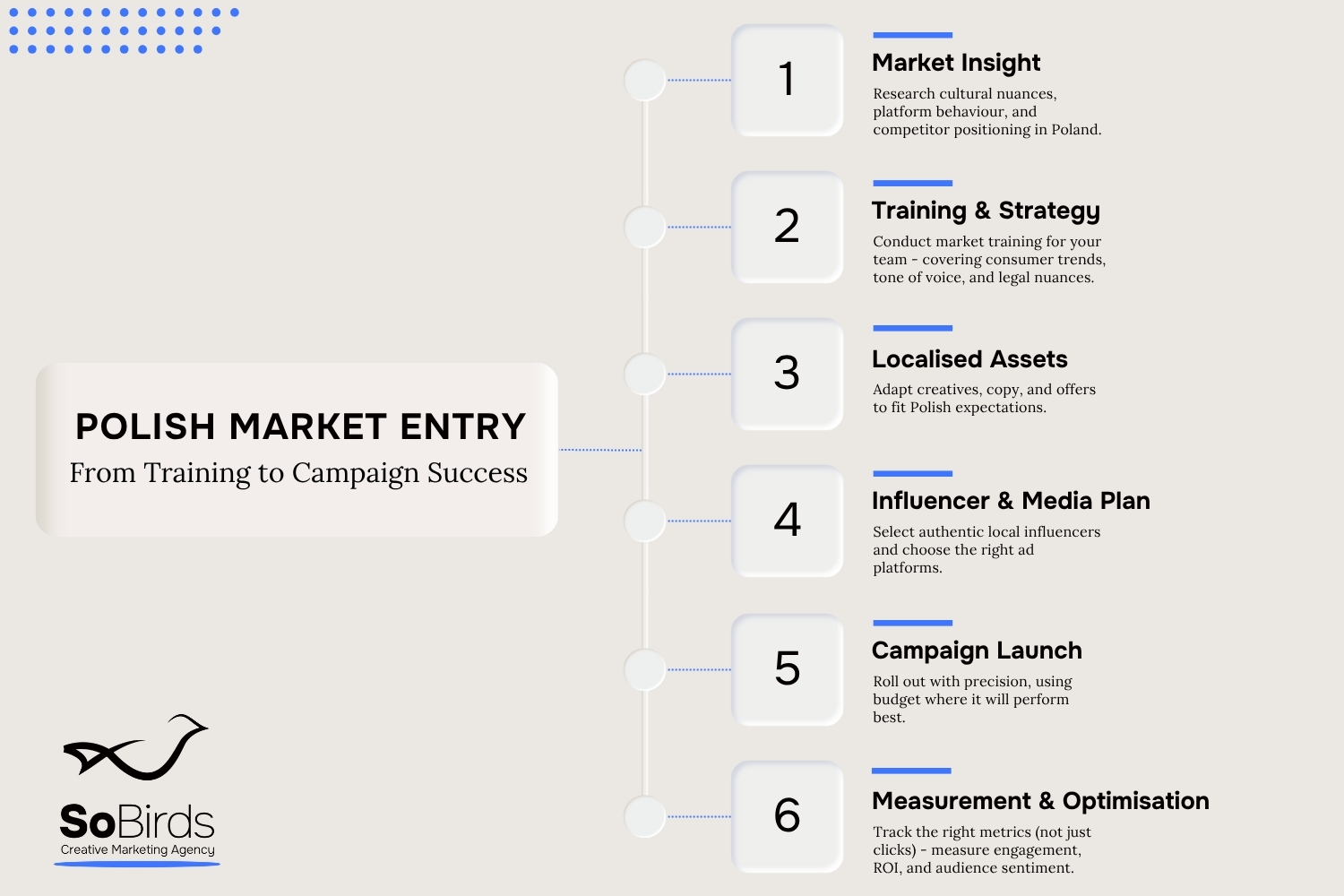Click the blue dot pattern decoration
The image size is (1344, 896).
[124, 30]
